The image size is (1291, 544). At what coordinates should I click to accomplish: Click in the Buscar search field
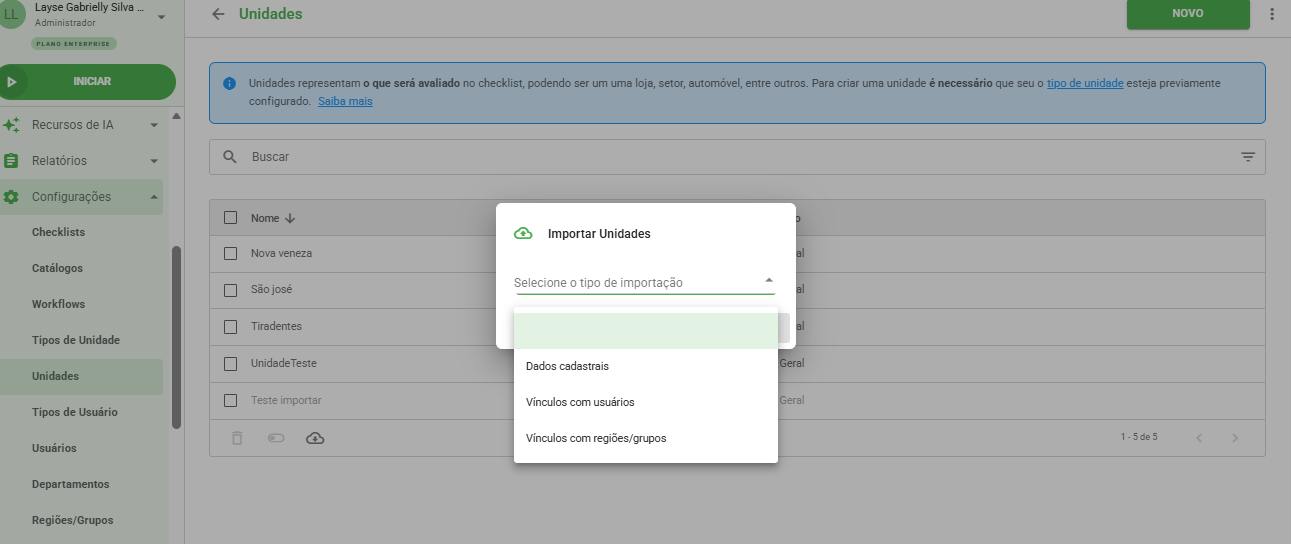point(737,157)
